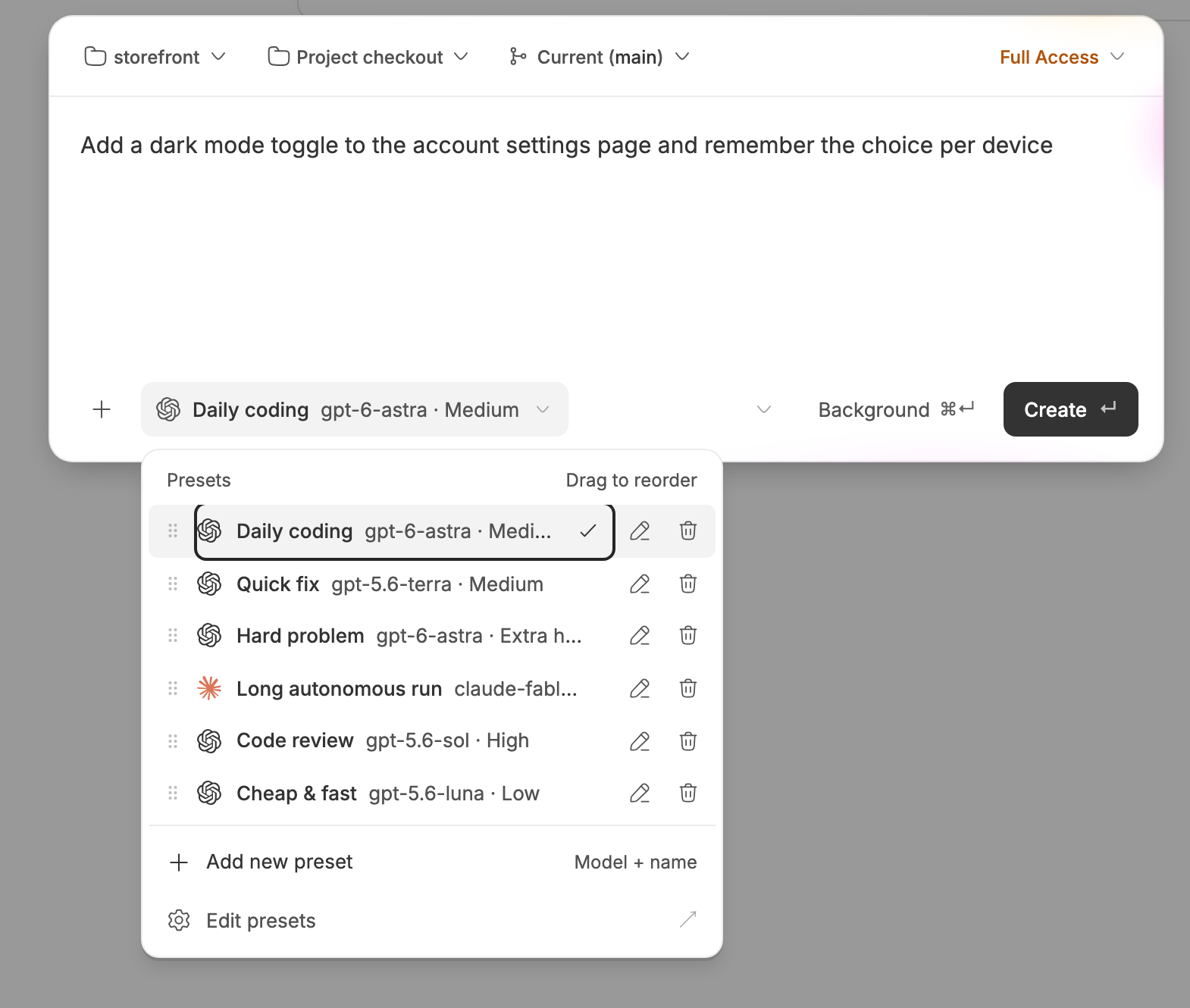1190x1008 pixels.
Task: Select the Cheap & fast preset
Action: 405,794
